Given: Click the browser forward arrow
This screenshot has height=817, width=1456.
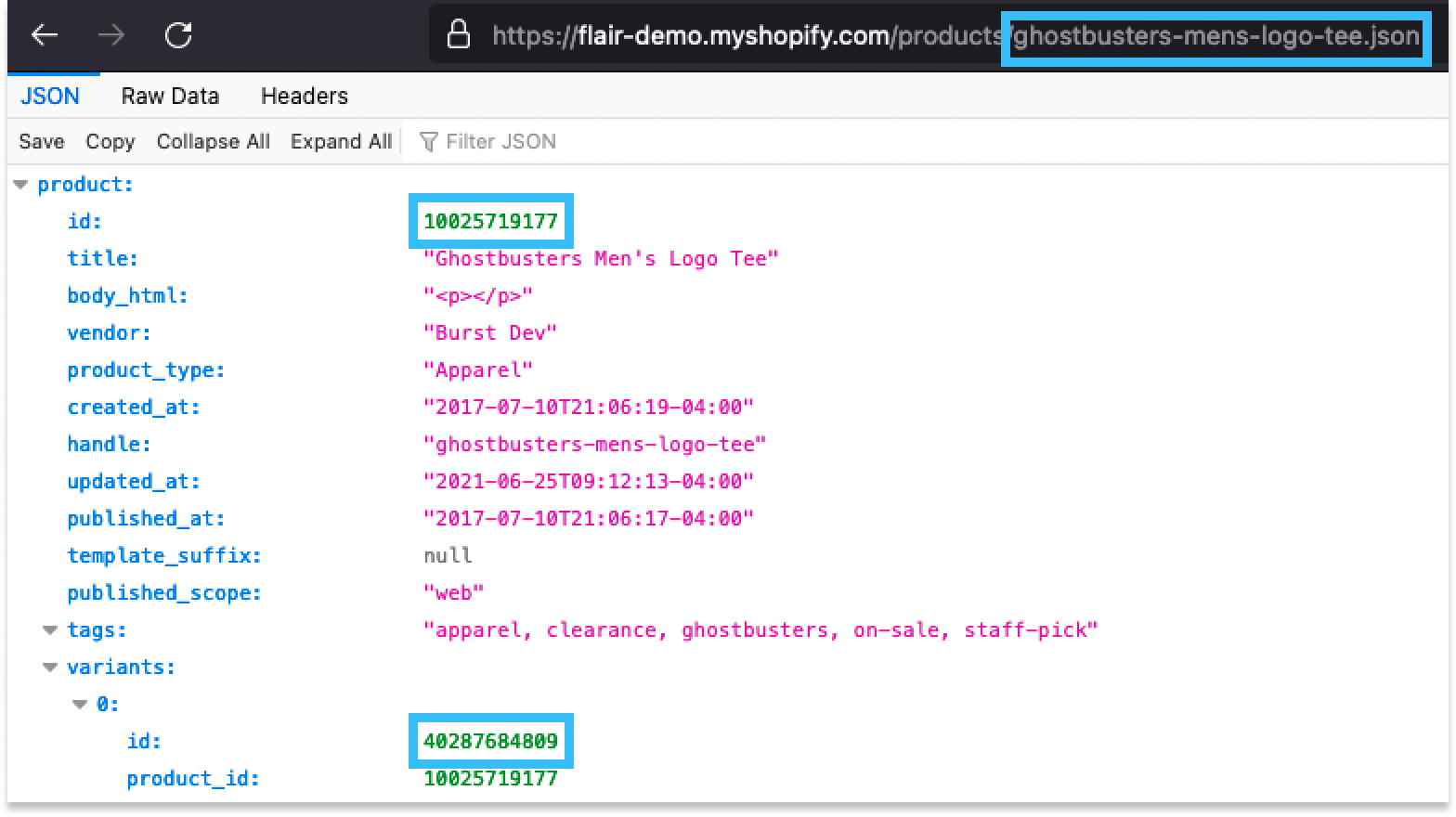Looking at the screenshot, I should pyautogui.click(x=111, y=35).
